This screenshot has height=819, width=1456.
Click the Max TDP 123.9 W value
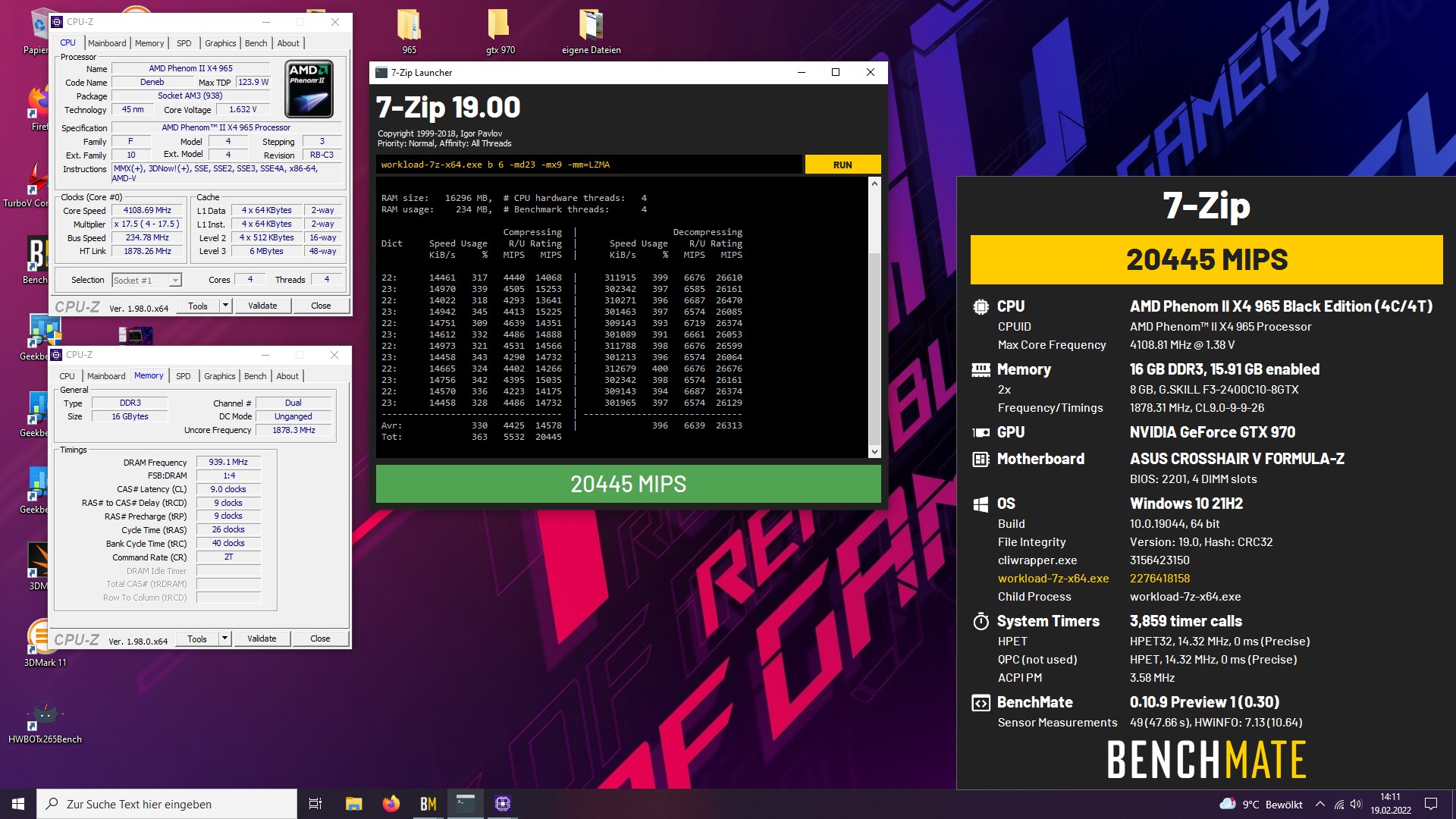click(x=253, y=82)
